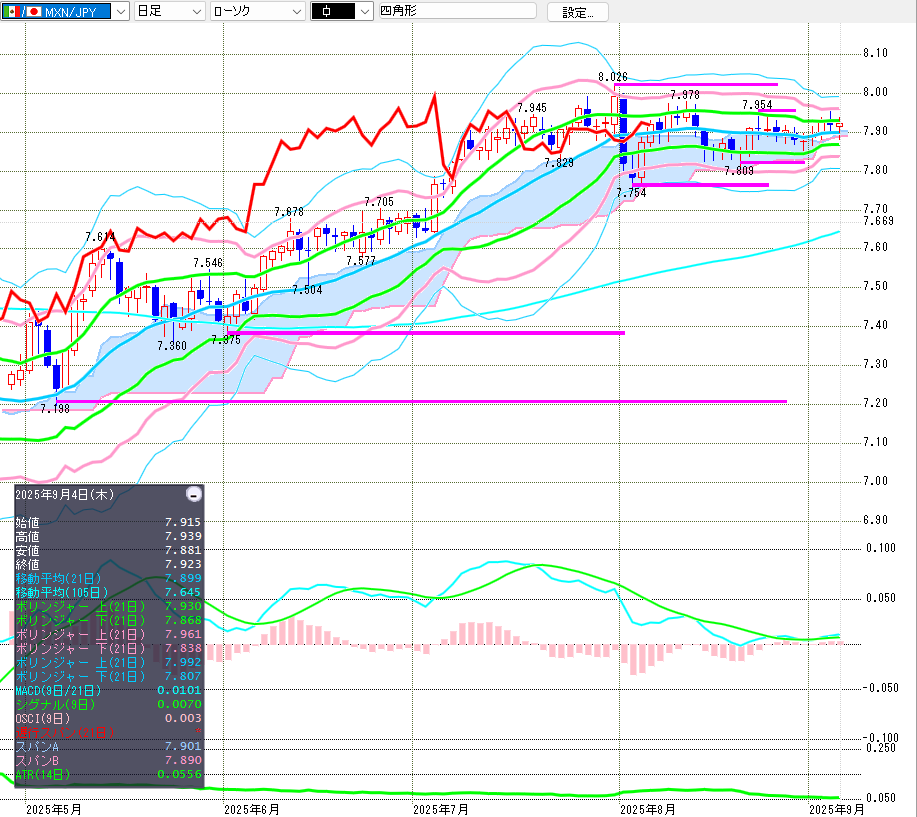Click the 設定... button

point(577,12)
